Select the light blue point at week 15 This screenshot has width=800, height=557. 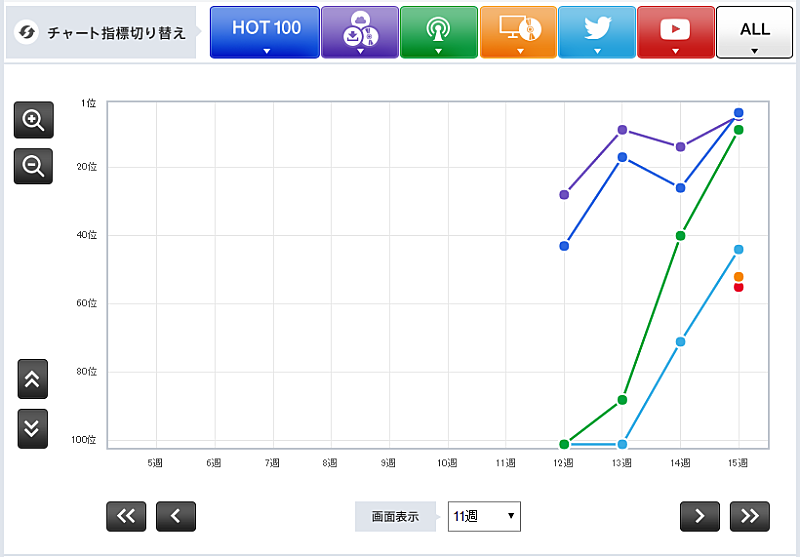[739, 249]
